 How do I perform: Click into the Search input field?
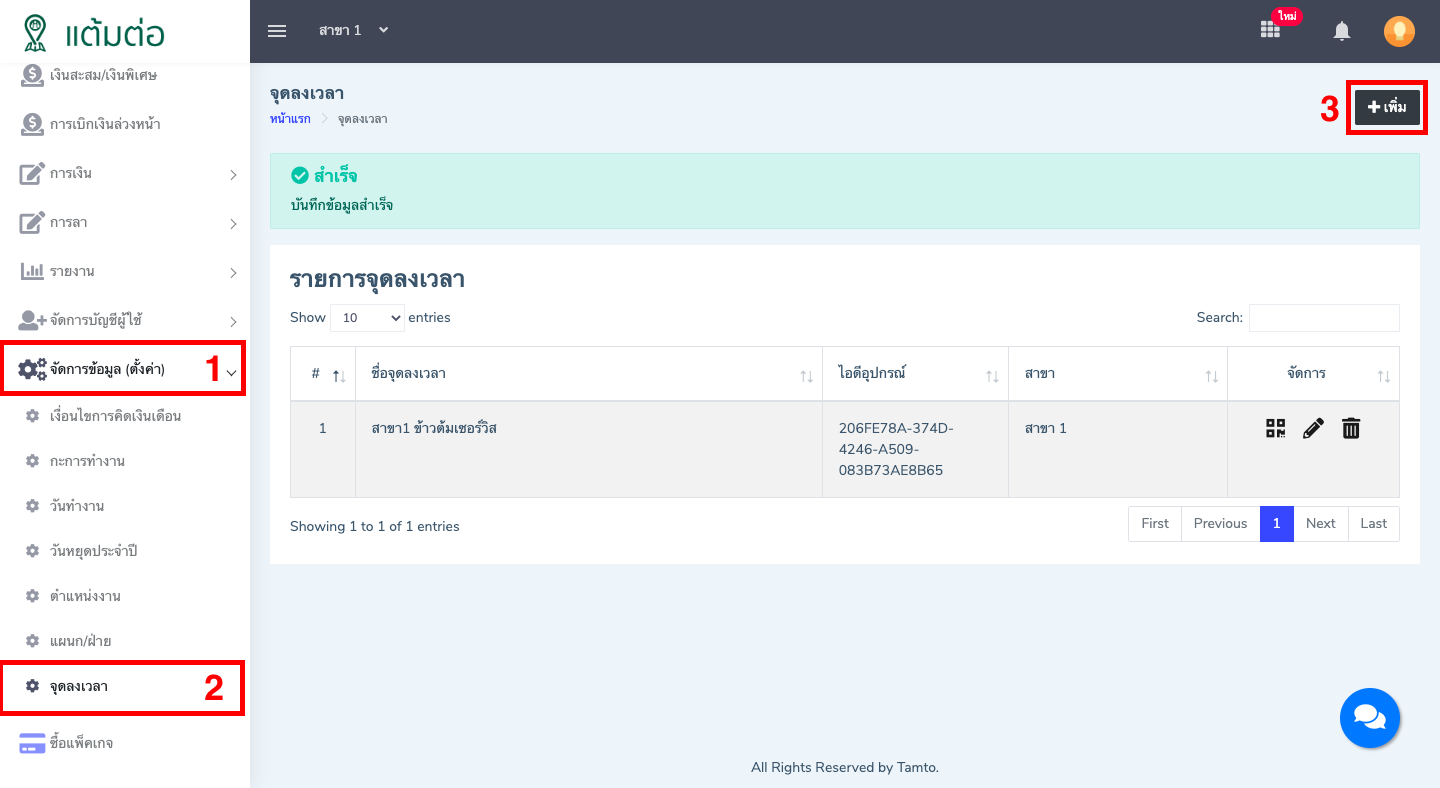pos(1323,318)
